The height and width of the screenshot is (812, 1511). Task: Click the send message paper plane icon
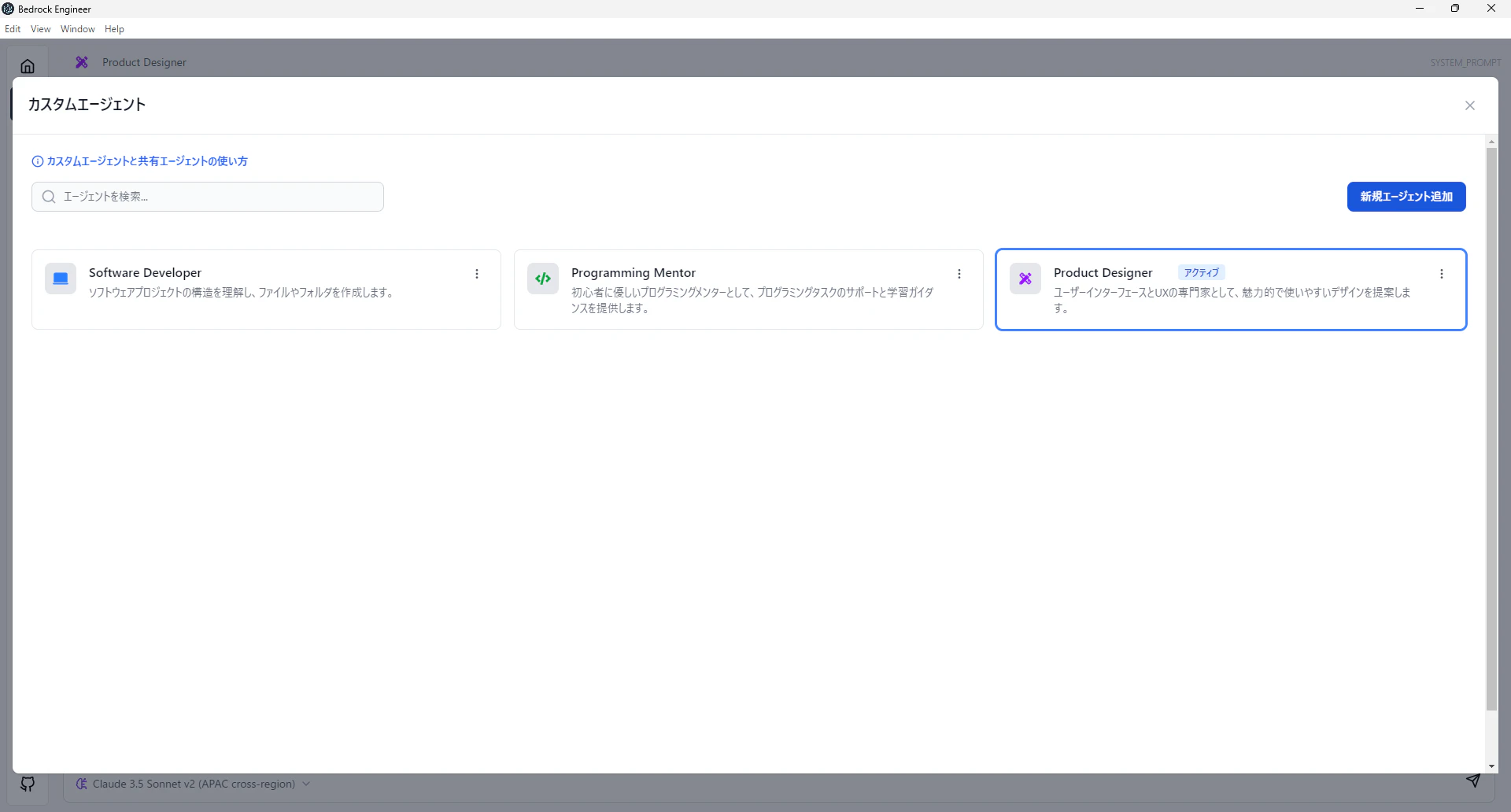coord(1473,781)
